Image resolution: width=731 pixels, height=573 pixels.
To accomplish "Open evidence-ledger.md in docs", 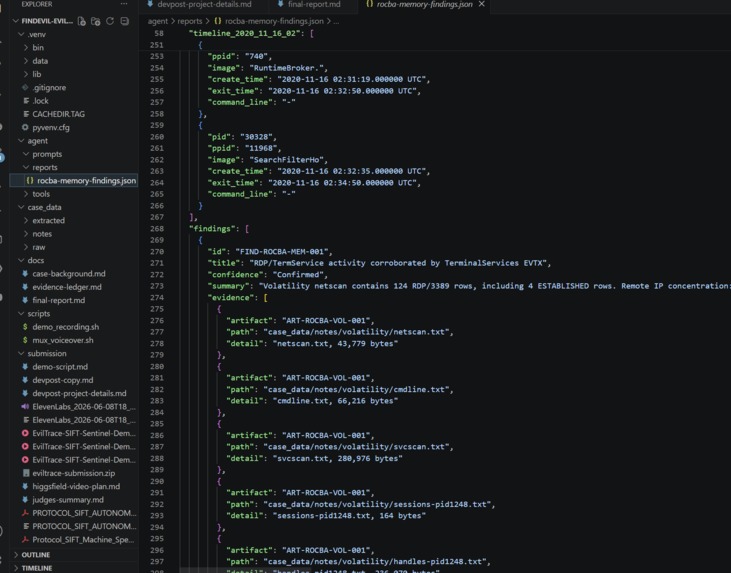I will (x=67, y=287).
